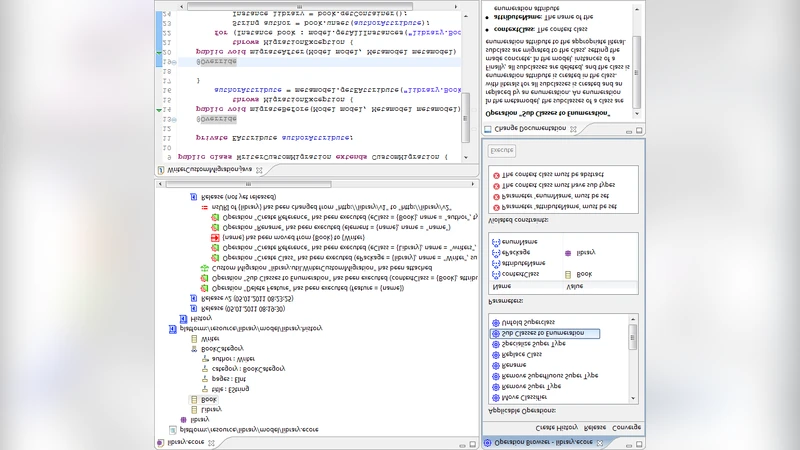The width and height of the screenshot is (800, 450).
Task: Click the Rename operation icon
Action: (x=495, y=365)
